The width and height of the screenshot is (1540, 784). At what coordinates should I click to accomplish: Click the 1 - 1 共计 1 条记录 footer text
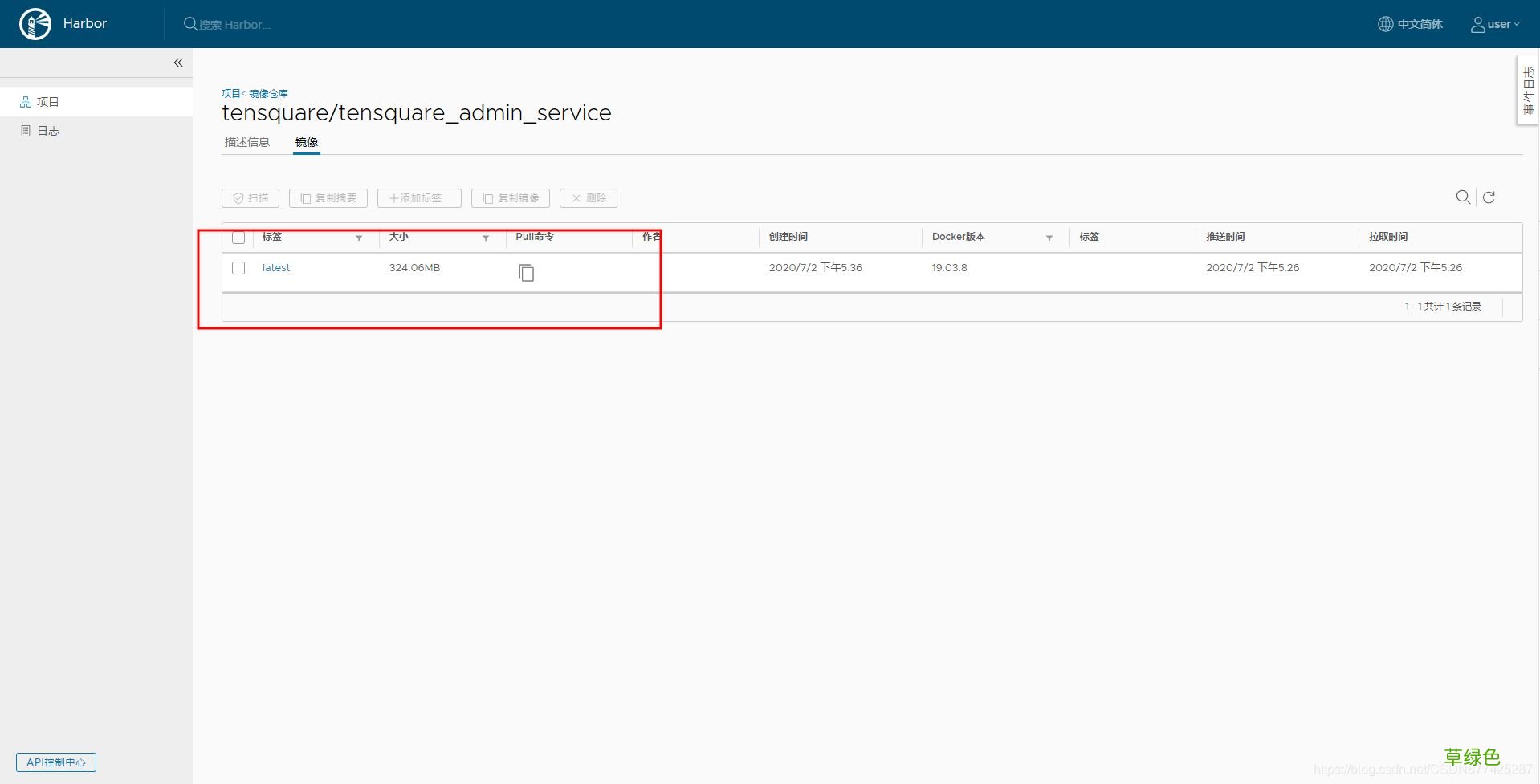[x=1443, y=307]
